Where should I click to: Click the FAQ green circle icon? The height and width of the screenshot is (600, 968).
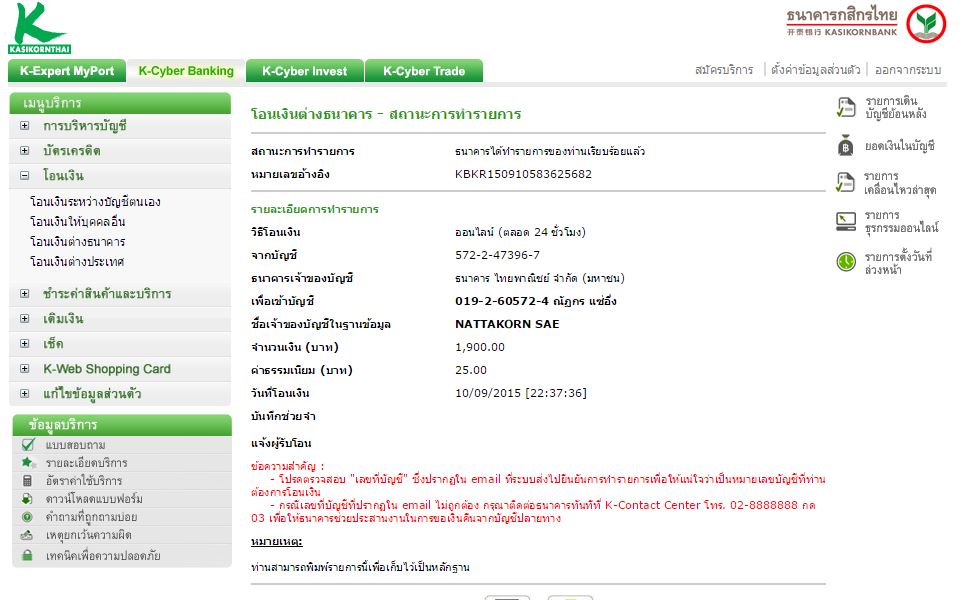pos(27,517)
